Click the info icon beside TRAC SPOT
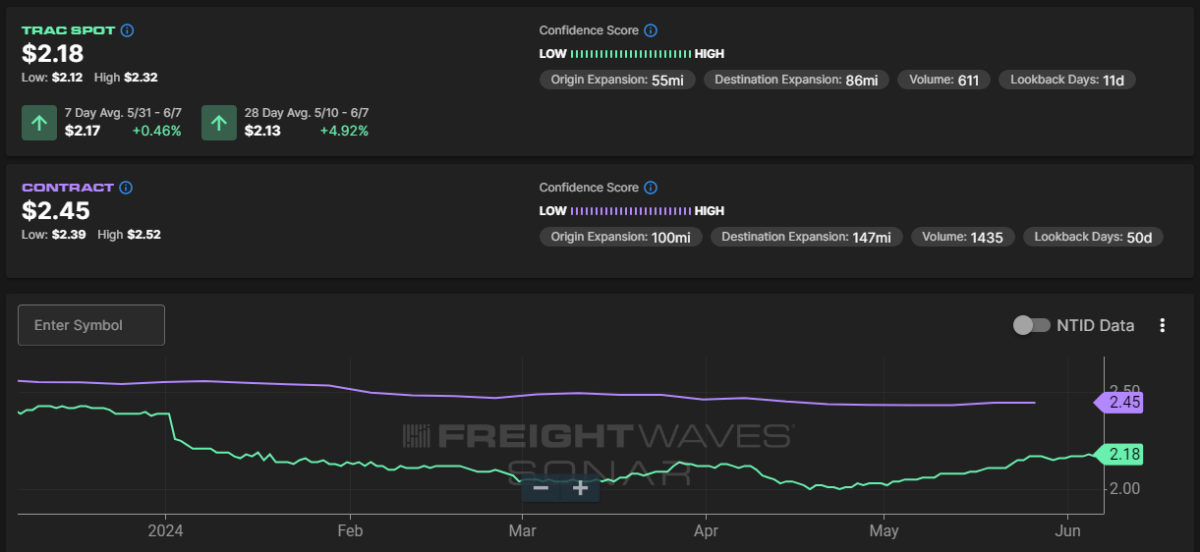Viewport: 1200px width, 552px height. [127, 30]
